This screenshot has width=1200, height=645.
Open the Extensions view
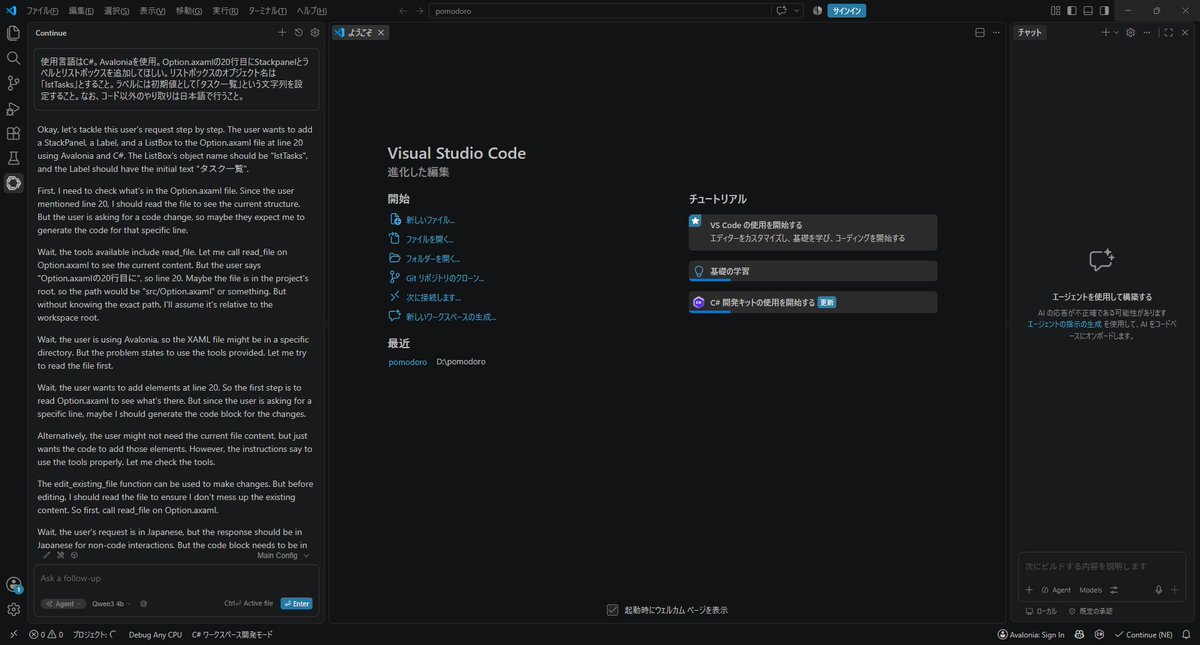pos(13,133)
